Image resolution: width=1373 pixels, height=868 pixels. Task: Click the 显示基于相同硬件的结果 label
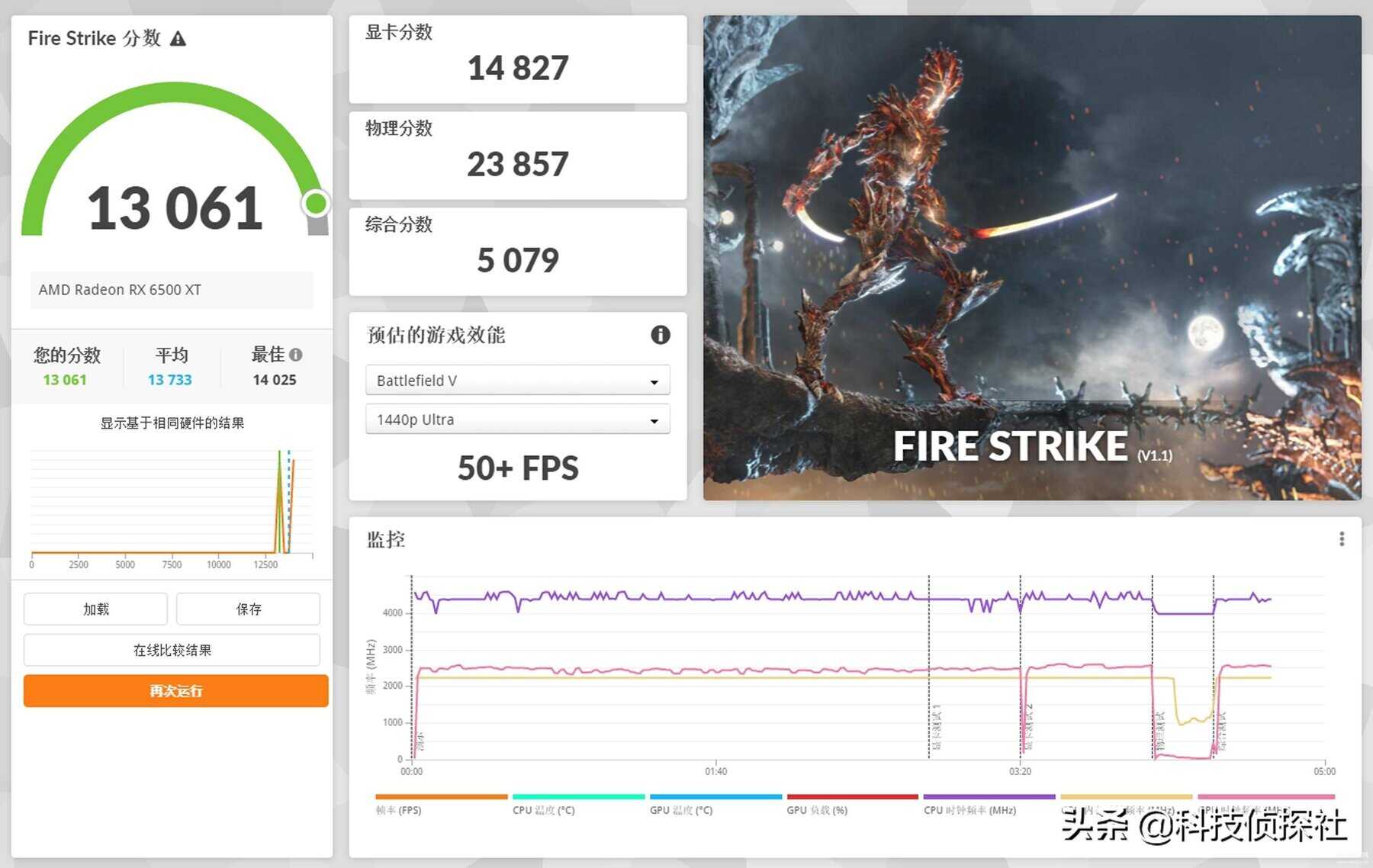coord(172,423)
